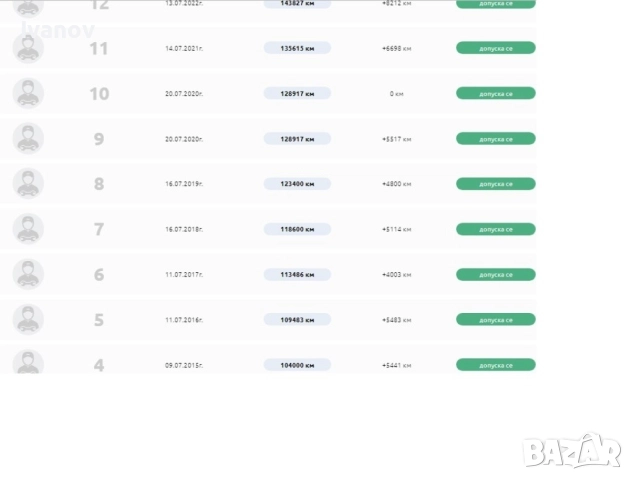Image resolution: width=633 pixels, height=480 pixels.
Task: Select the 118600 км mileage badge
Action: (x=297, y=229)
